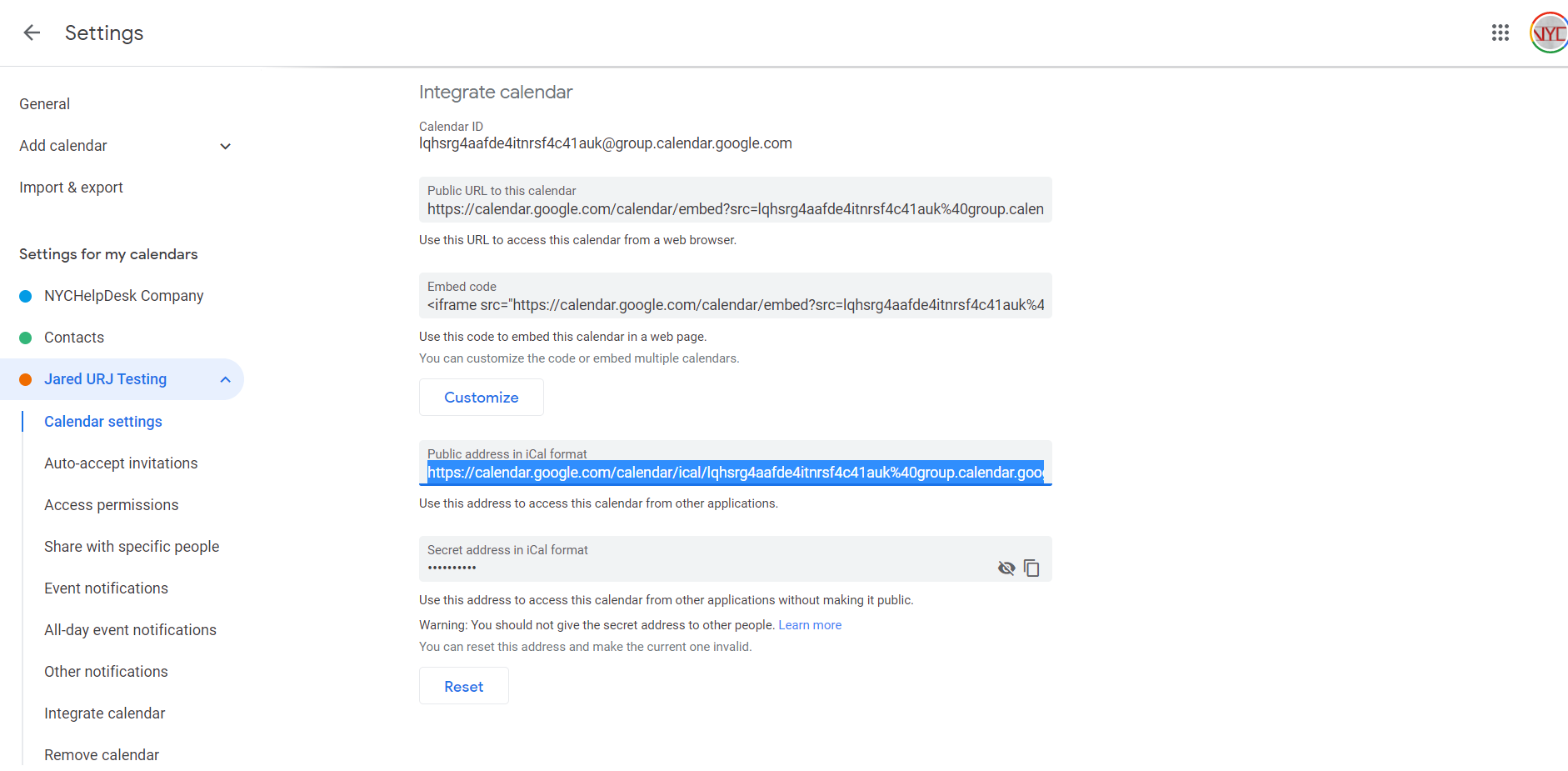Select Remove calendar in the sidebar

click(102, 755)
